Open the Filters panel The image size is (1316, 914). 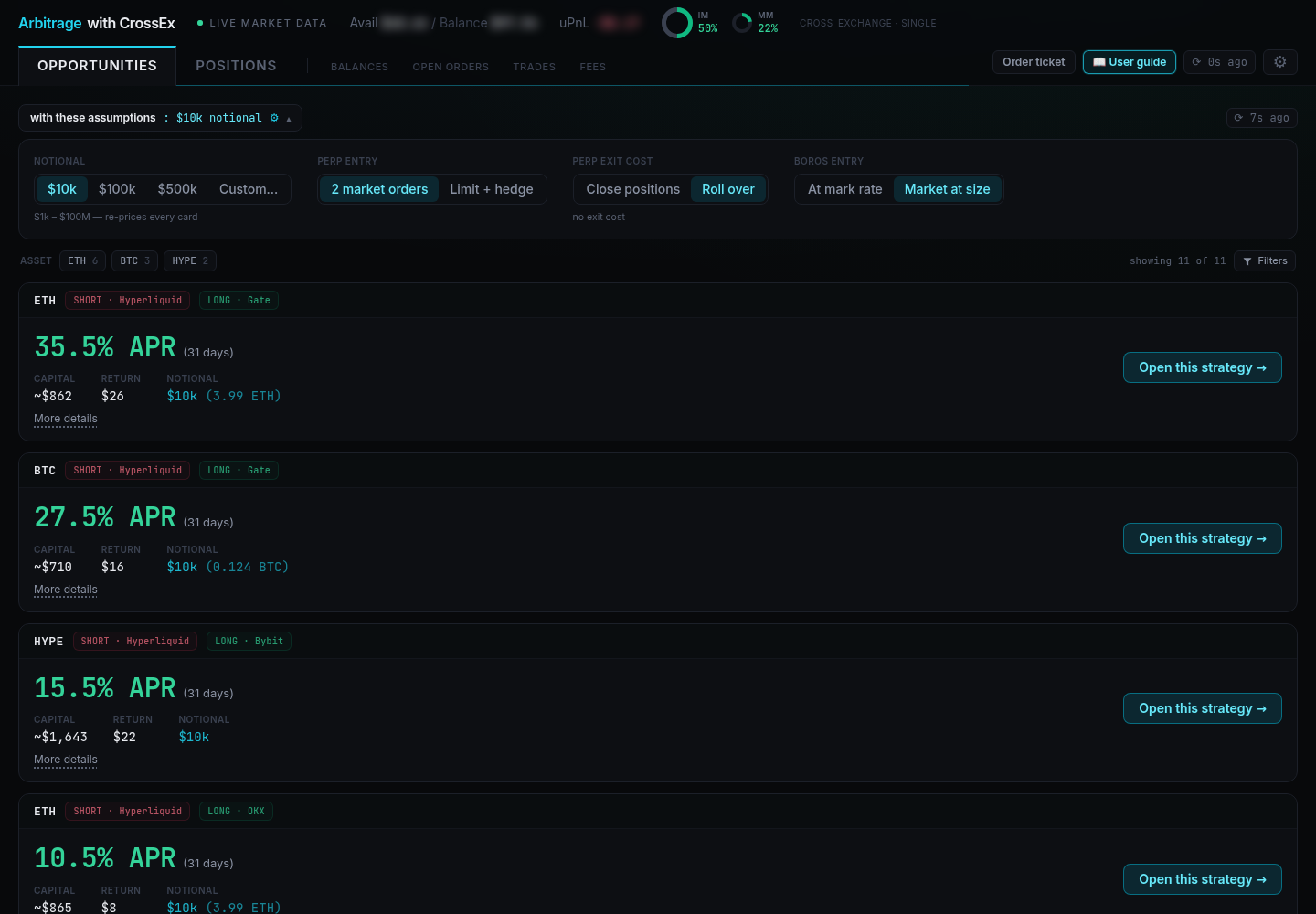tap(1266, 260)
